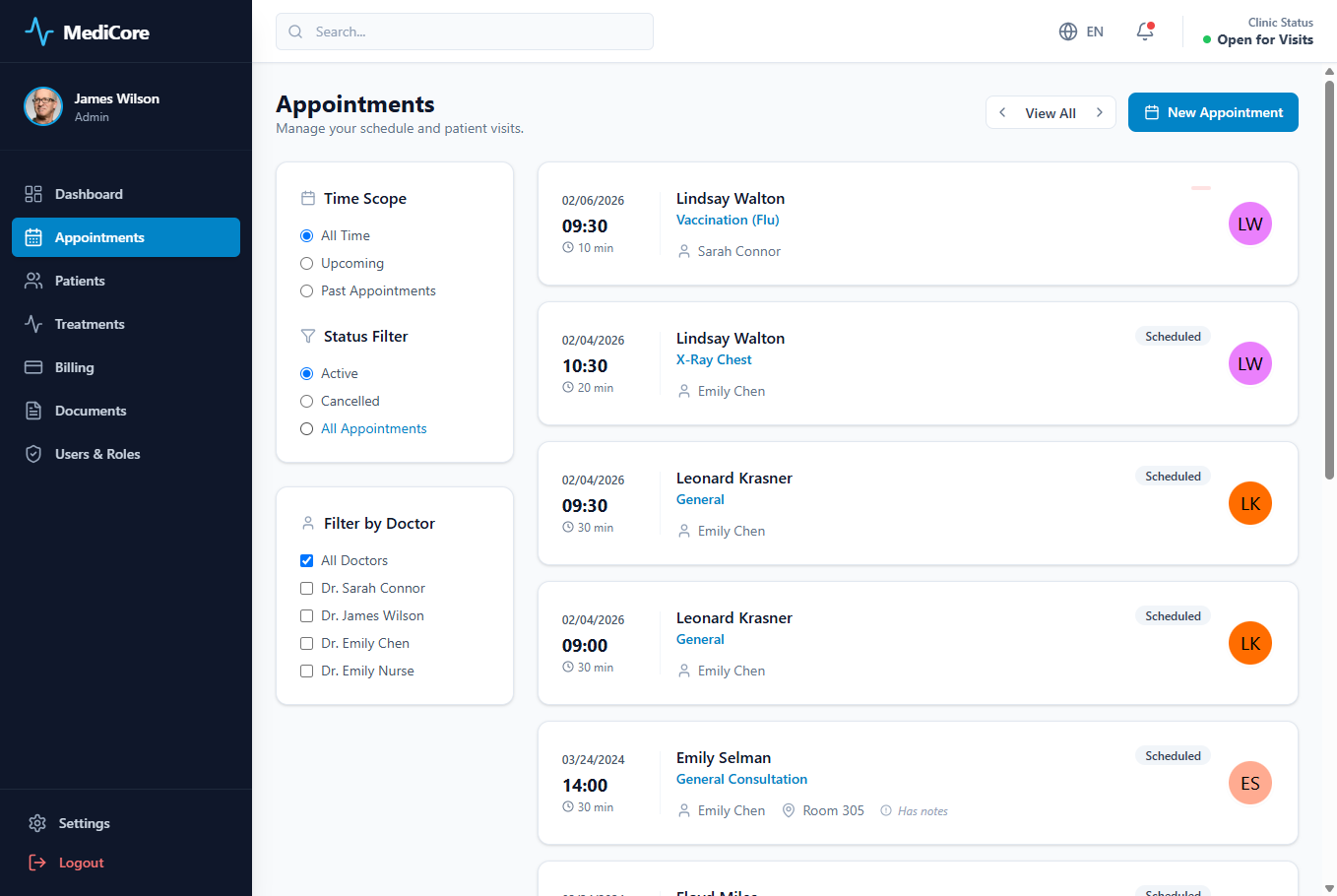Select Cancelled status radio

coord(306,401)
